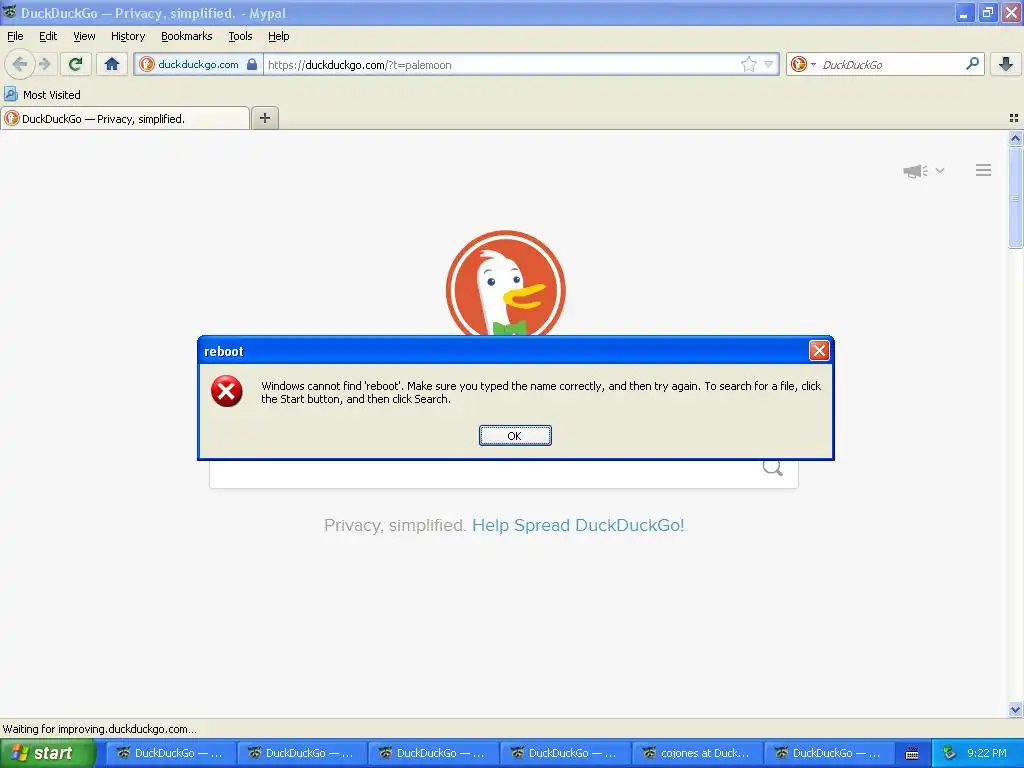Click the address bar URL text
The width and height of the screenshot is (1024, 768).
[359, 65]
